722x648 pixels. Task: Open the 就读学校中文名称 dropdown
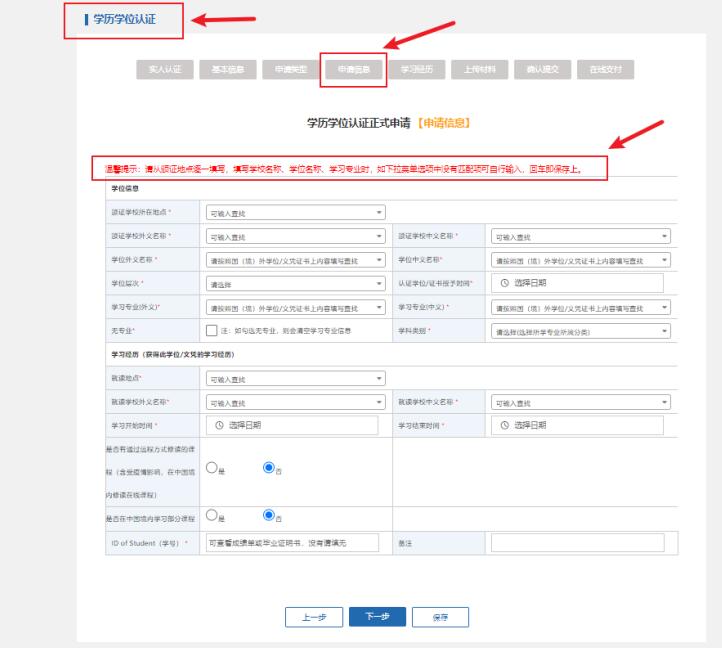581,403
